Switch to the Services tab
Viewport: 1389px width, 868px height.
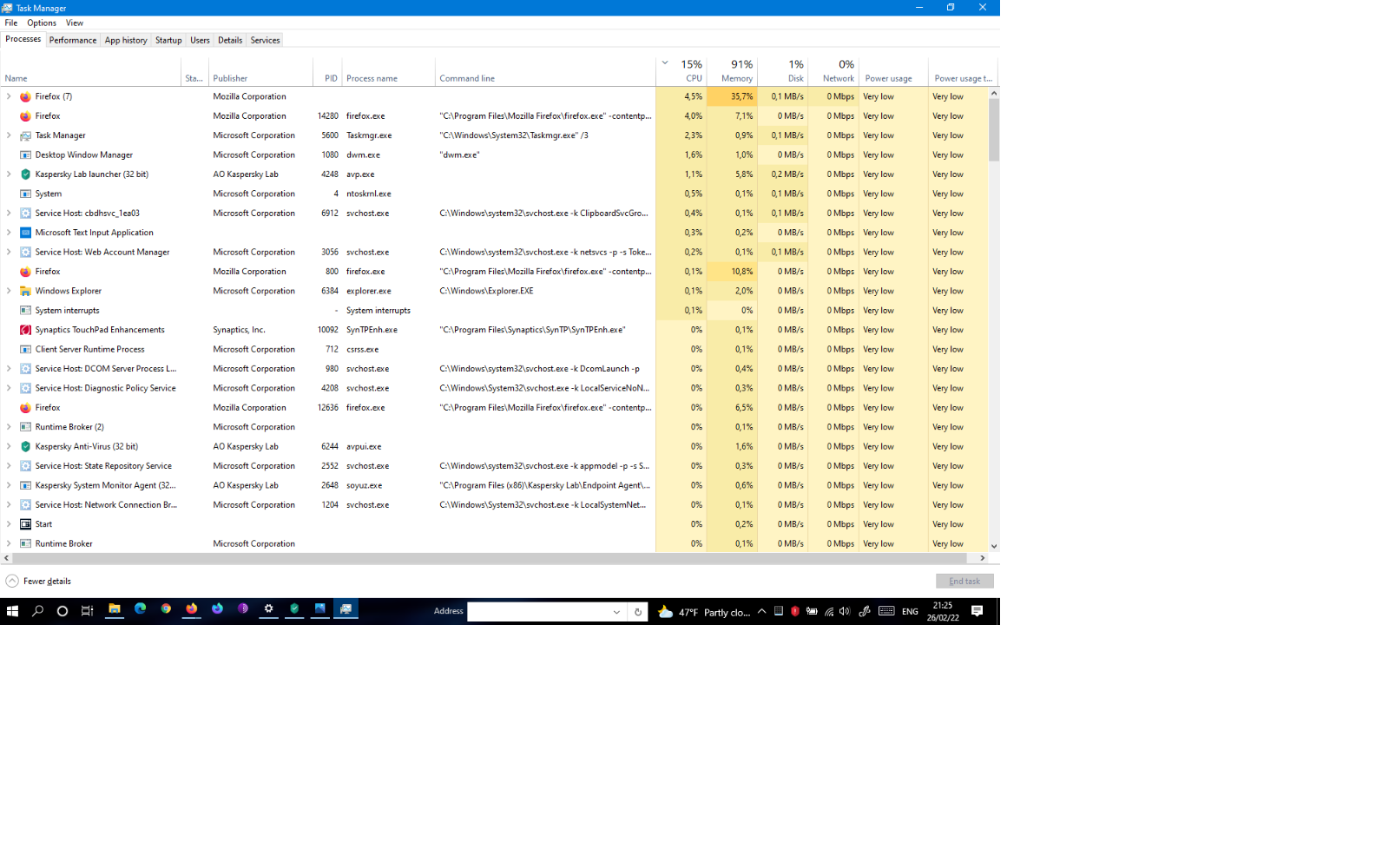tap(265, 40)
